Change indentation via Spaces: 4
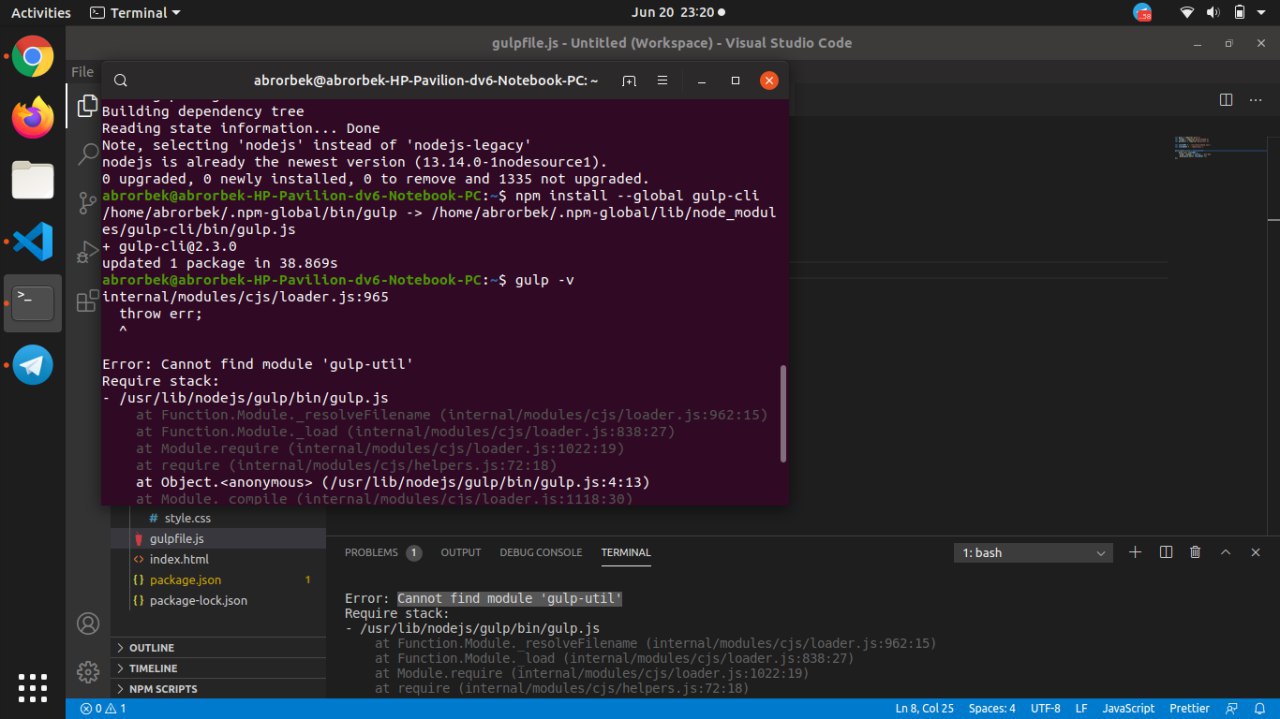This screenshot has height=719, width=1280. (992, 708)
